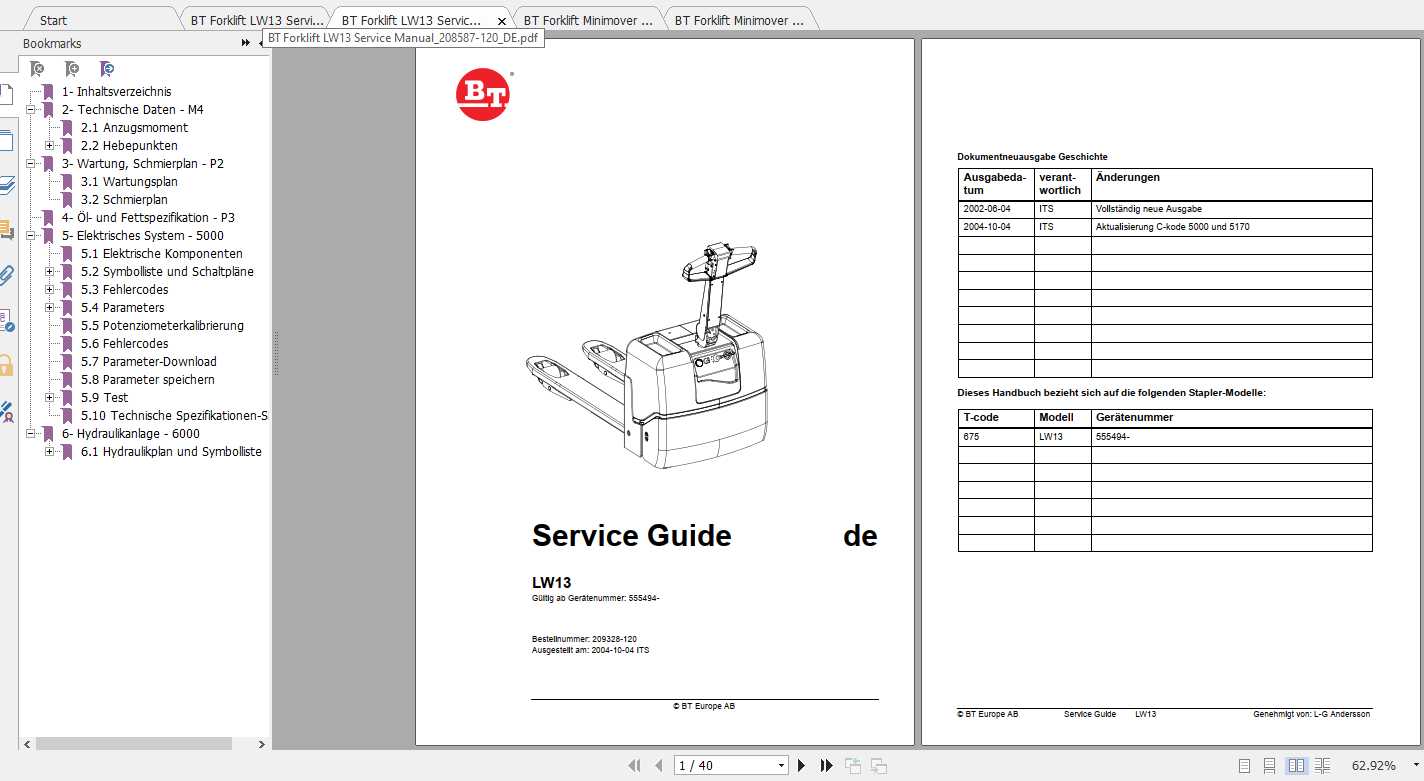The width and height of the screenshot is (1424, 781).
Task: Switch to the BT Forklift Minimover tab
Action: (590, 18)
